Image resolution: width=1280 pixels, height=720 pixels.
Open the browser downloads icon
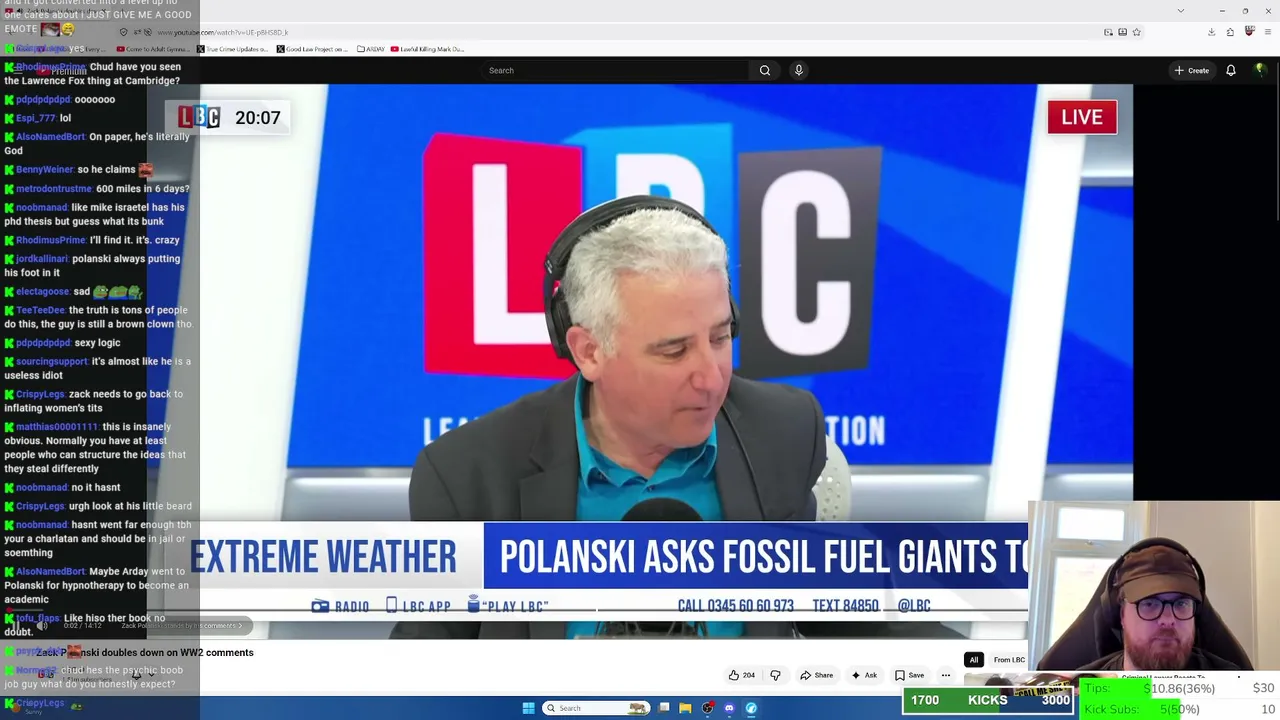tap(1211, 32)
